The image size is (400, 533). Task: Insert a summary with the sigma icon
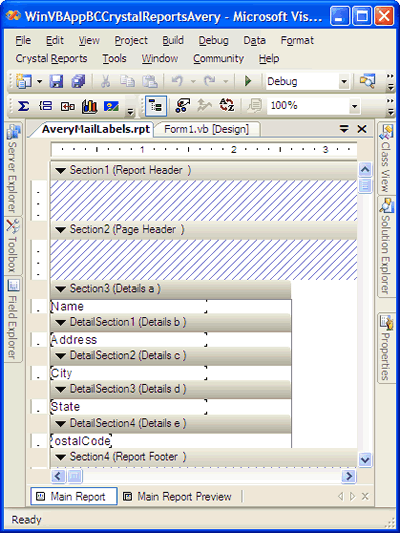23,106
